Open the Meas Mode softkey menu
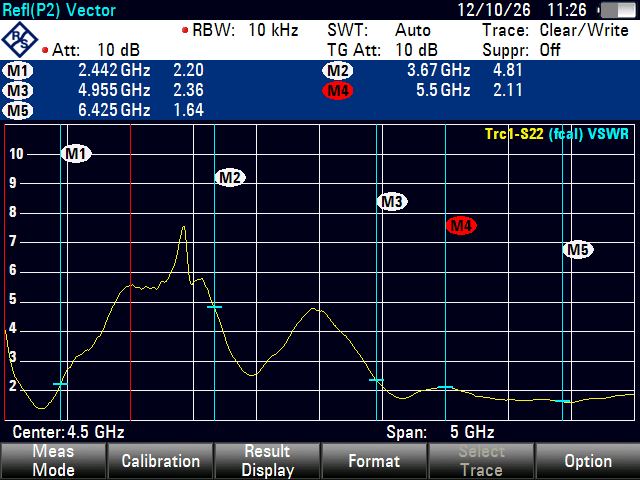 click(53, 461)
